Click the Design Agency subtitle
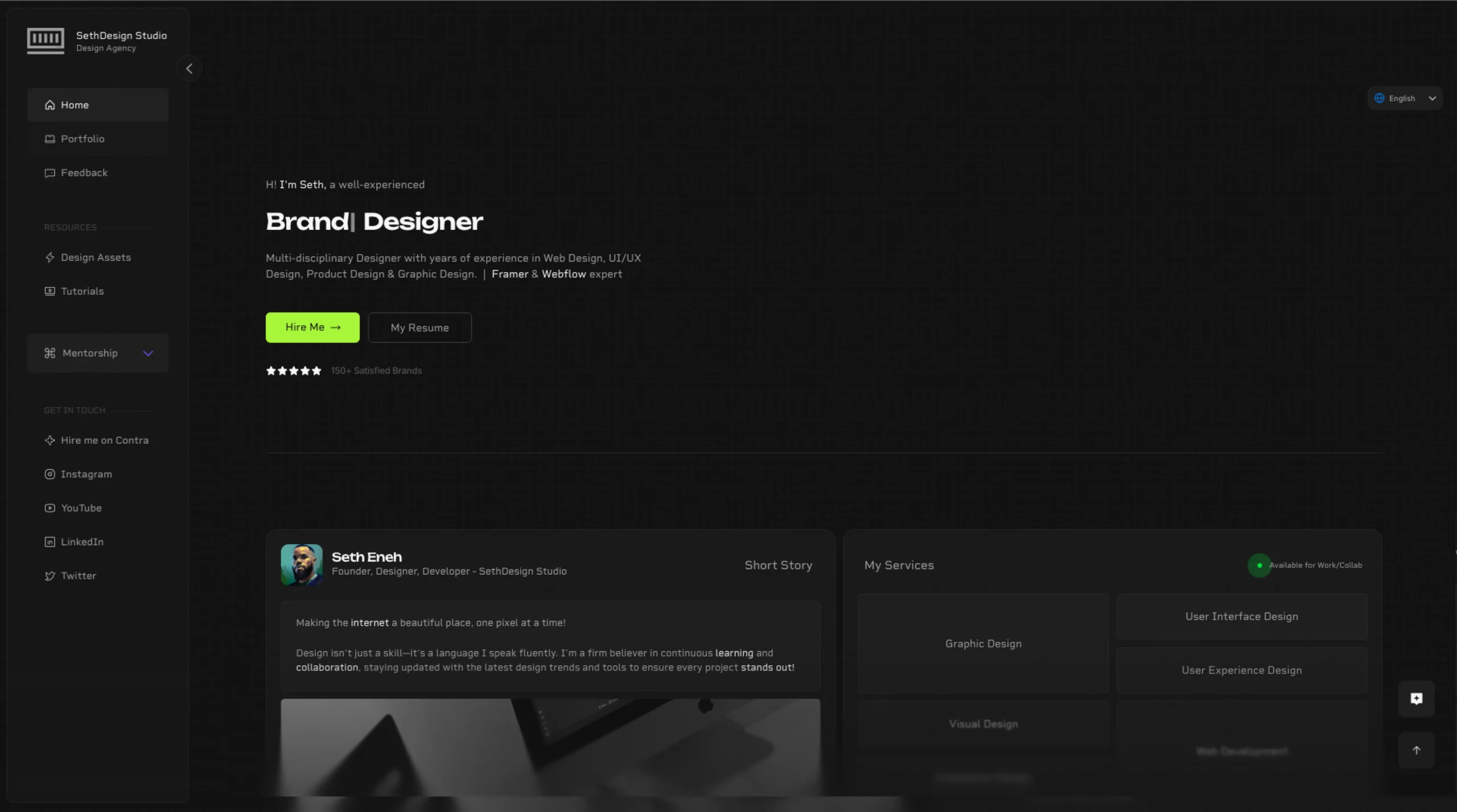Viewport: 1457px width, 812px height. click(106, 48)
